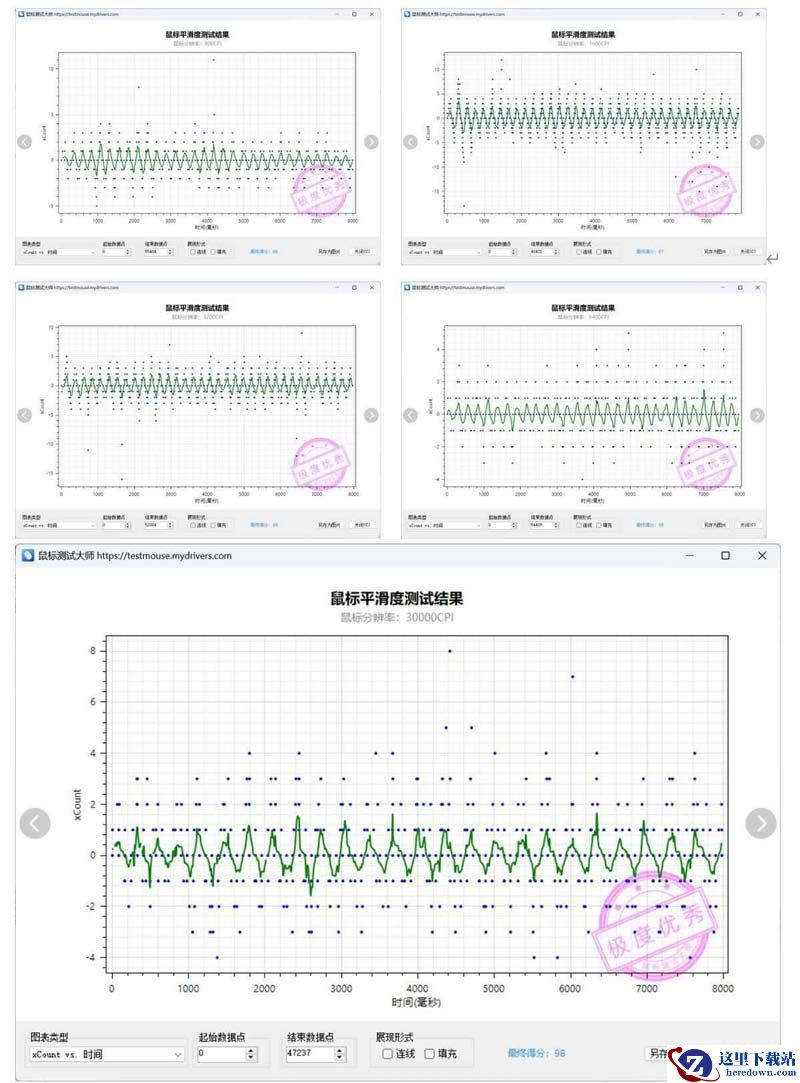
Task: Open the 图表类型 dropdown in 30000CPI window
Action: pyautogui.click(x=105, y=1054)
